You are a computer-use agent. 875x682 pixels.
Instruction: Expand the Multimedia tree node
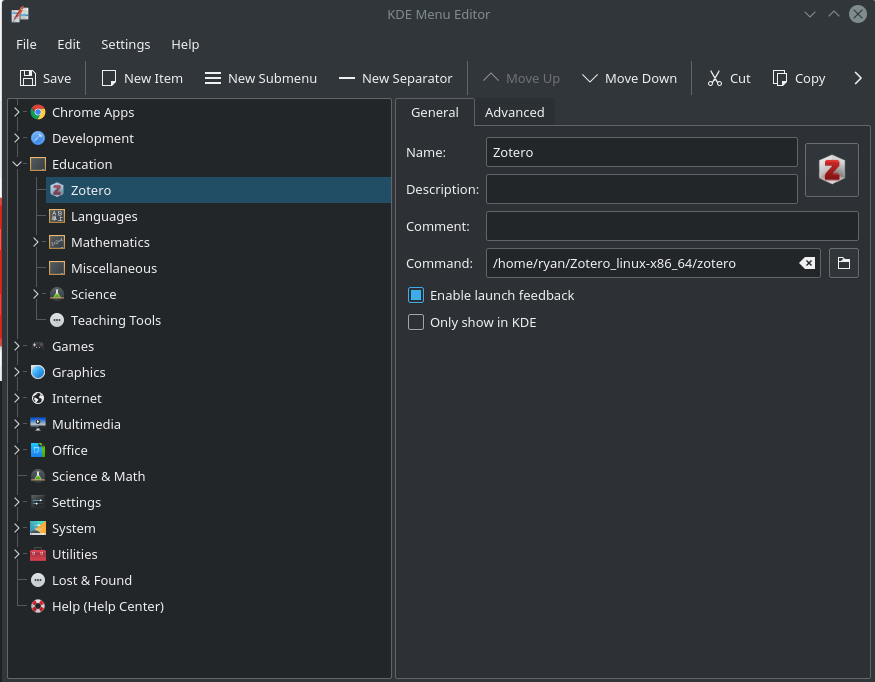(x=17, y=424)
